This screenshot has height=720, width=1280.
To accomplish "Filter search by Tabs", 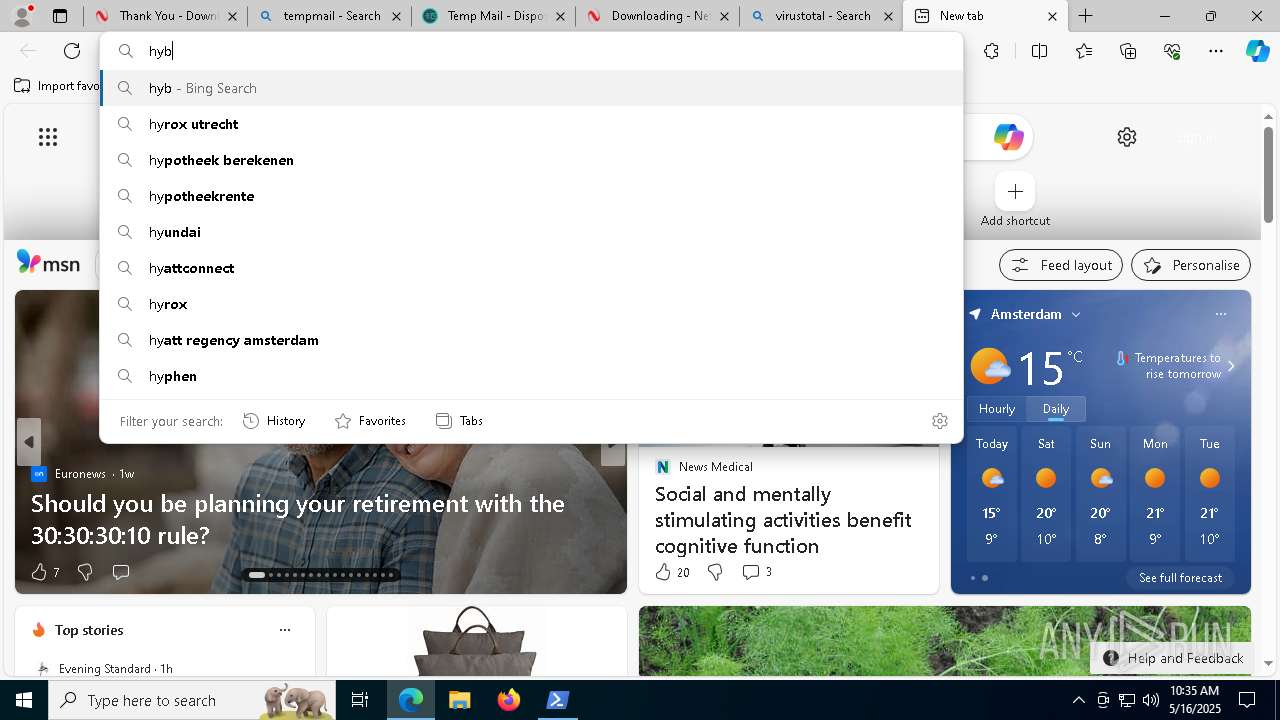I will coord(460,421).
